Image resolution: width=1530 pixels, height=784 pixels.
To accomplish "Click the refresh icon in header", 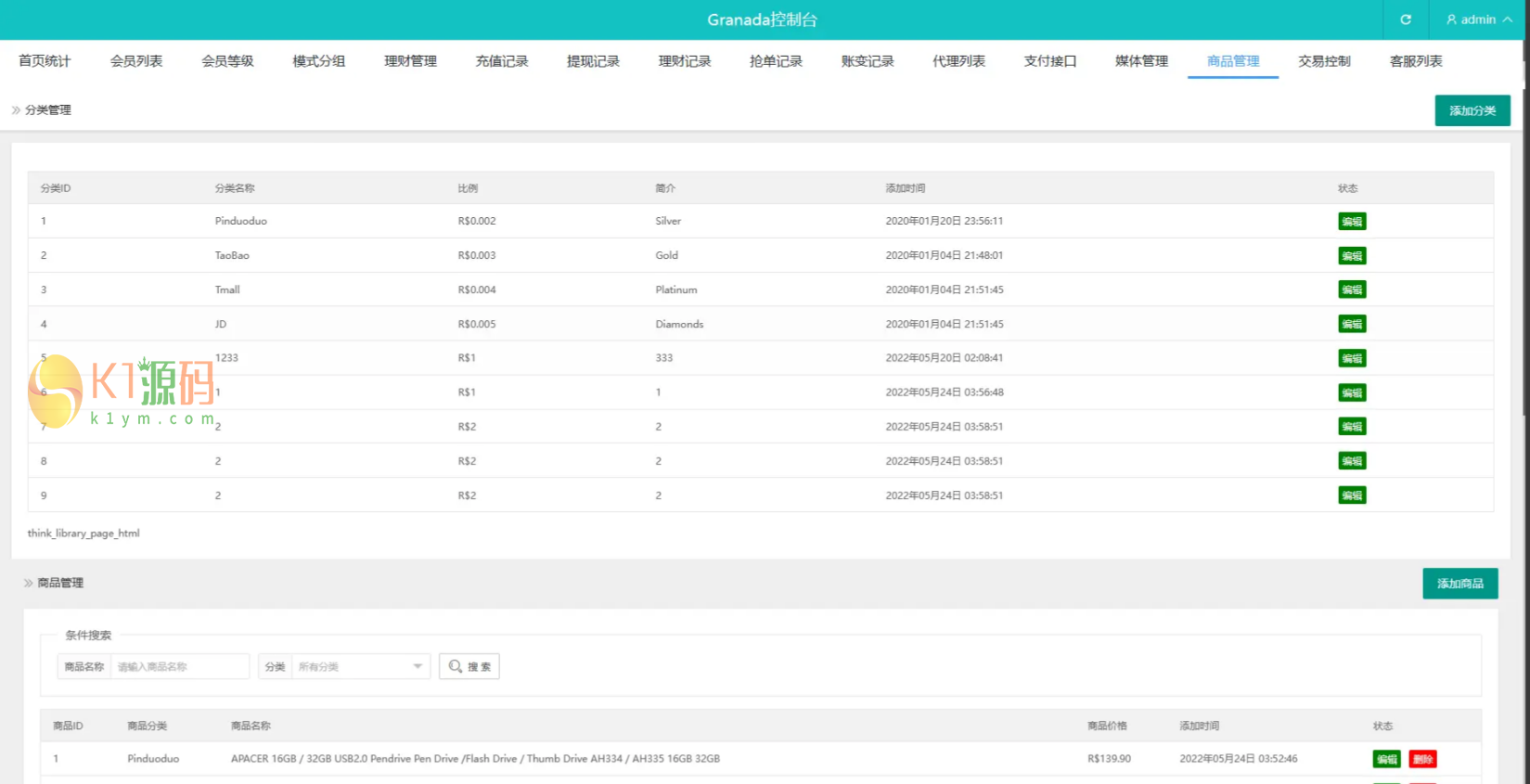I will [x=1406, y=19].
